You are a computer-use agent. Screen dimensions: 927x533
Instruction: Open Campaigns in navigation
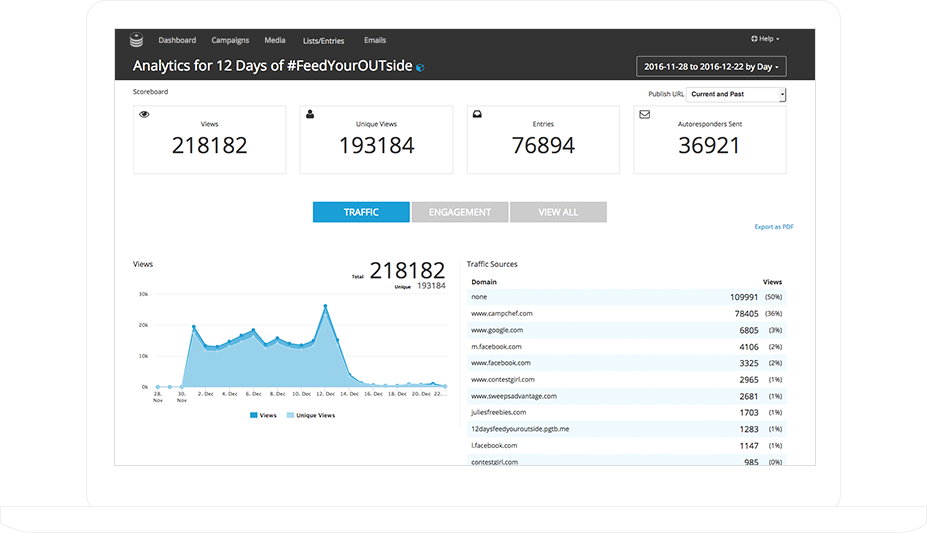(x=230, y=40)
